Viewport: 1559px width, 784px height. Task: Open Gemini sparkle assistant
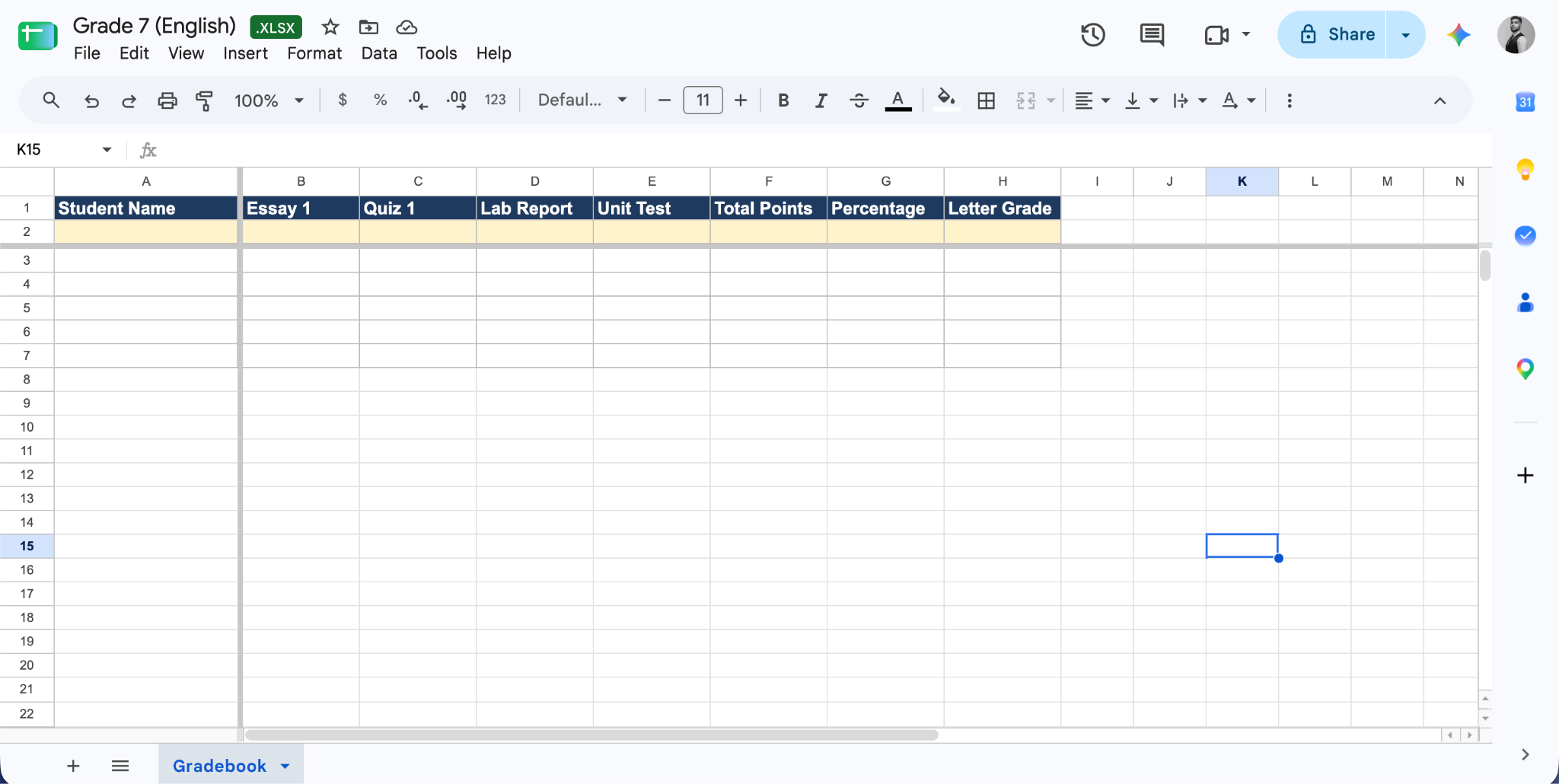1459,34
